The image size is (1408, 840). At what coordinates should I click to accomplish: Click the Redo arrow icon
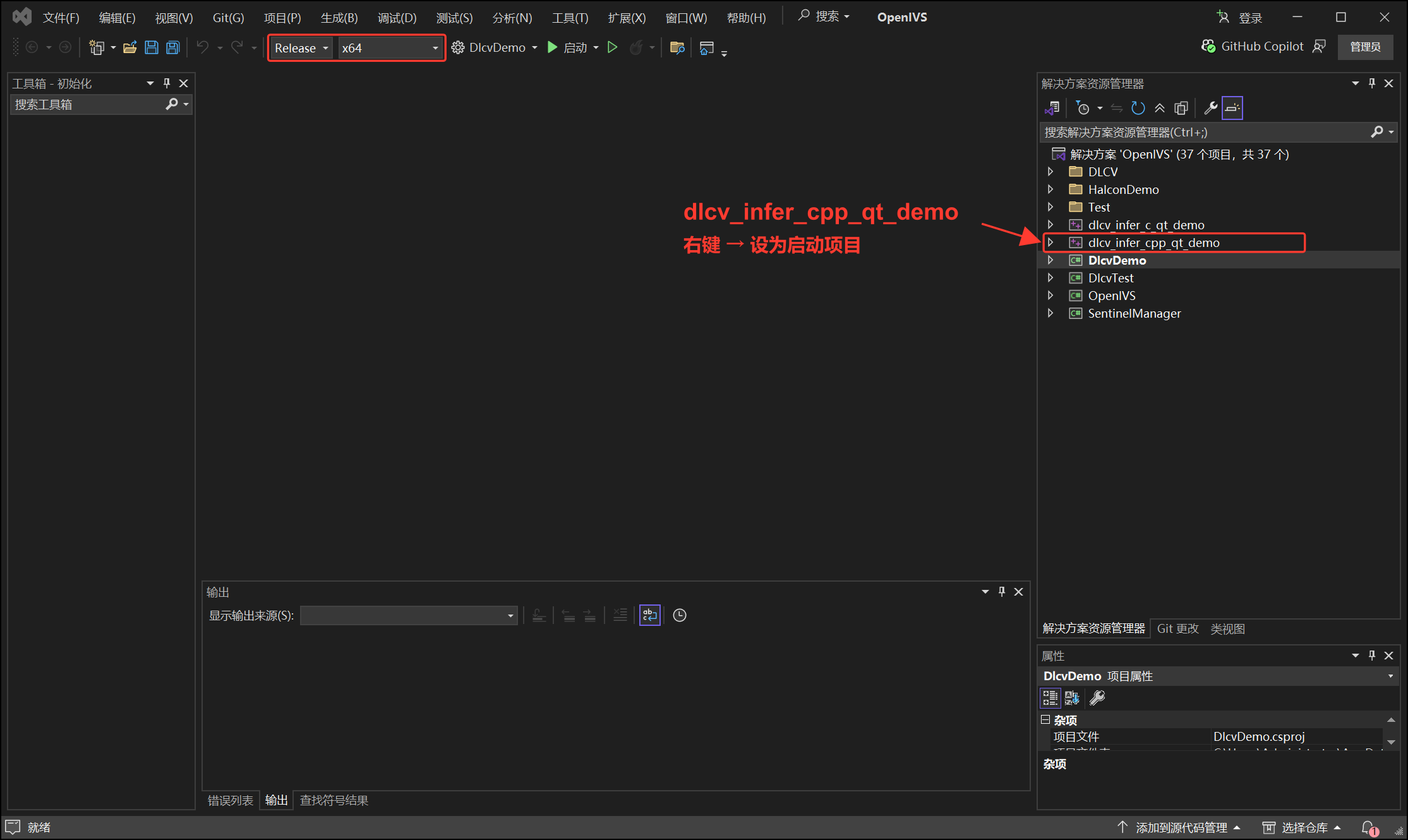click(237, 47)
